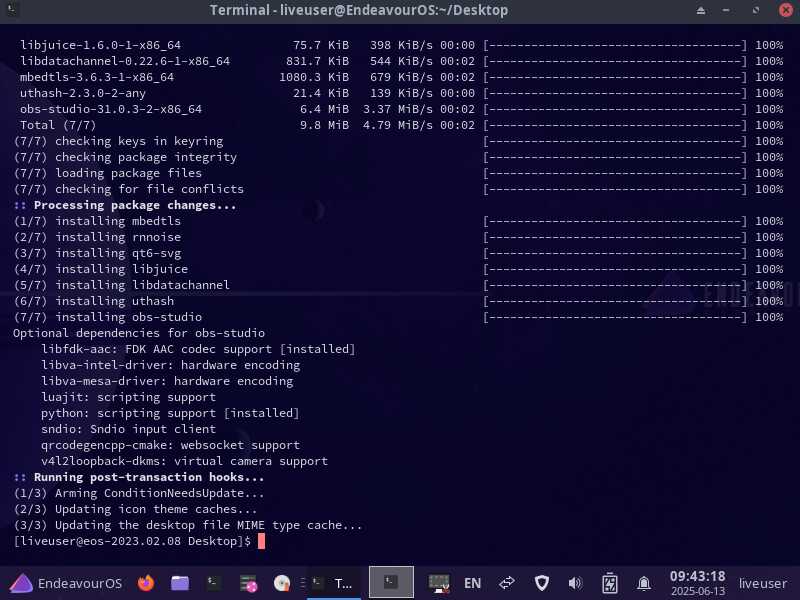Open the EndeavourOS applications menu
The image size is (800, 600).
click(x=66, y=583)
